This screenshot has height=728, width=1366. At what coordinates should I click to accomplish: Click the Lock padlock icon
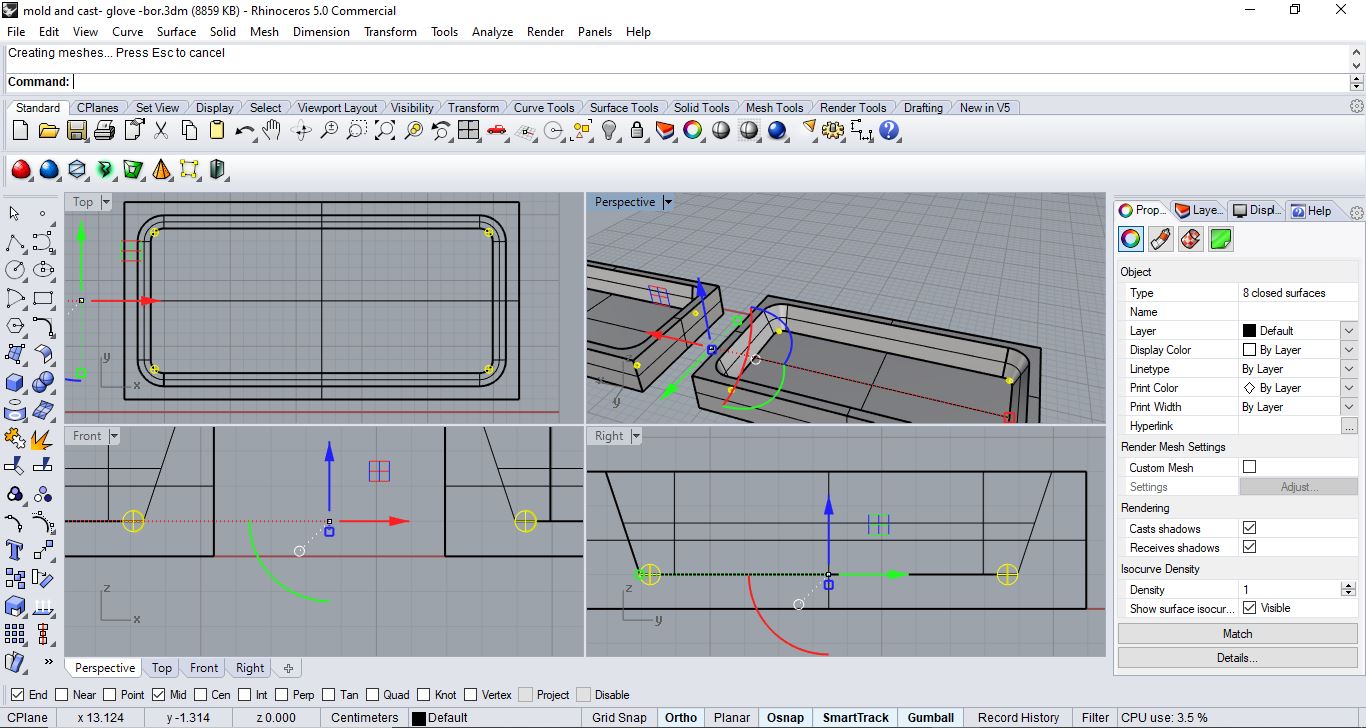click(x=636, y=130)
